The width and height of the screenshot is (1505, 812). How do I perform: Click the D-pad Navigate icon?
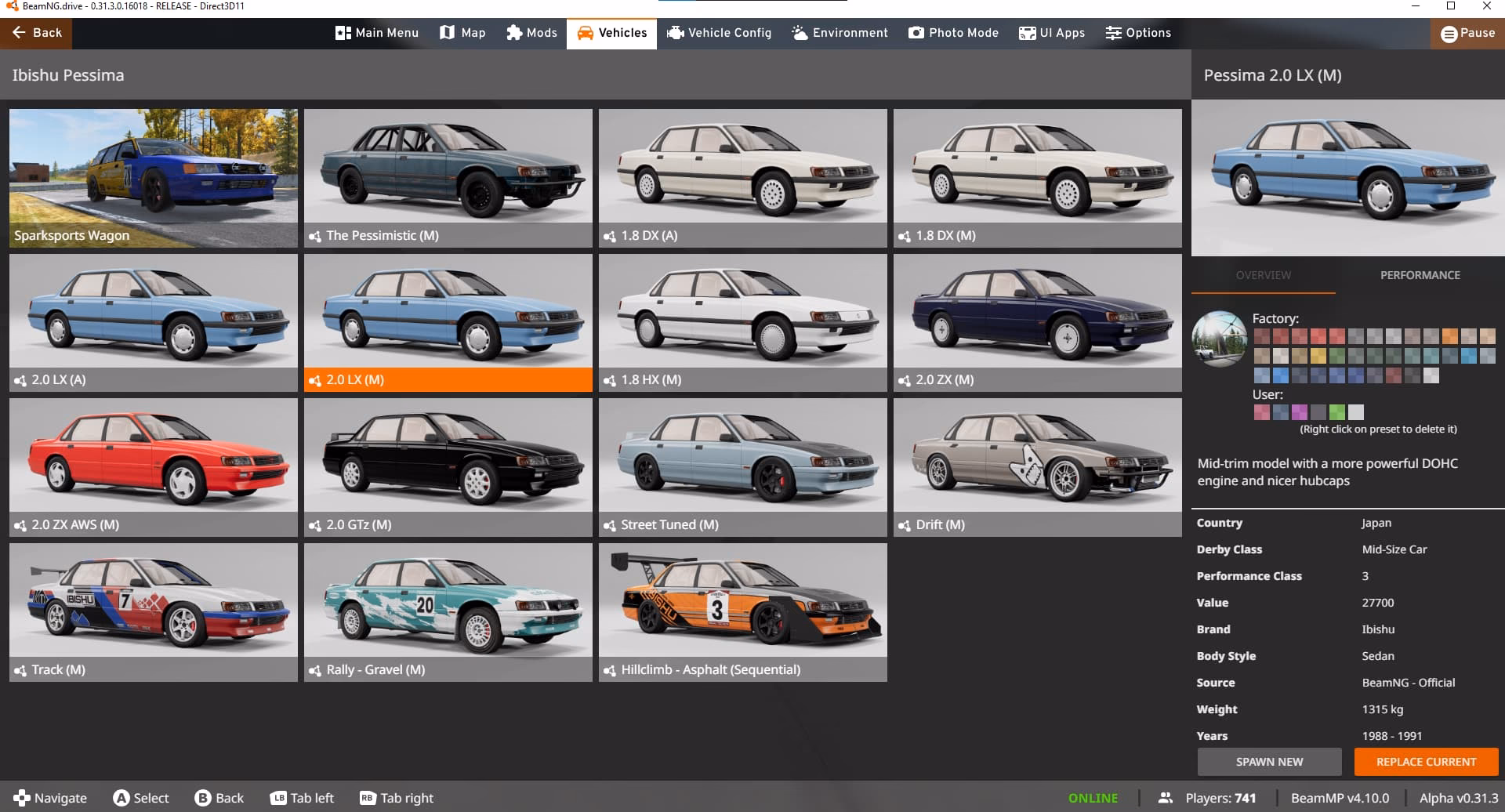[x=21, y=798]
